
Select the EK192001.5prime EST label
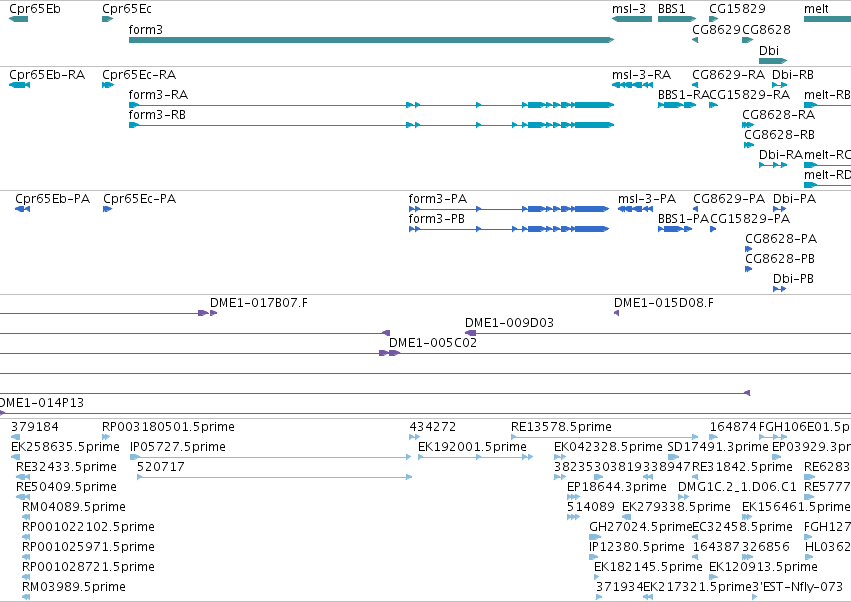(x=472, y=447)
